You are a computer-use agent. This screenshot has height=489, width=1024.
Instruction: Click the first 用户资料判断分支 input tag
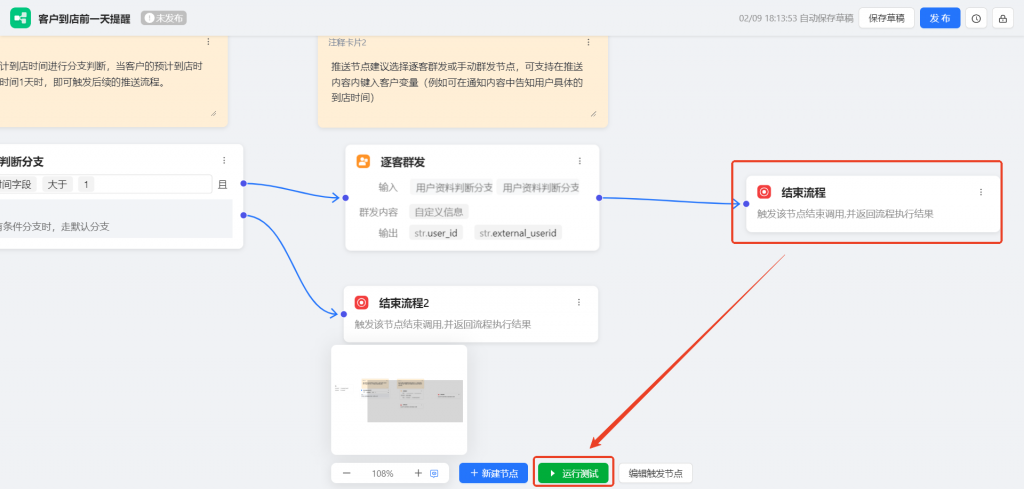click(x=453, y=187)
